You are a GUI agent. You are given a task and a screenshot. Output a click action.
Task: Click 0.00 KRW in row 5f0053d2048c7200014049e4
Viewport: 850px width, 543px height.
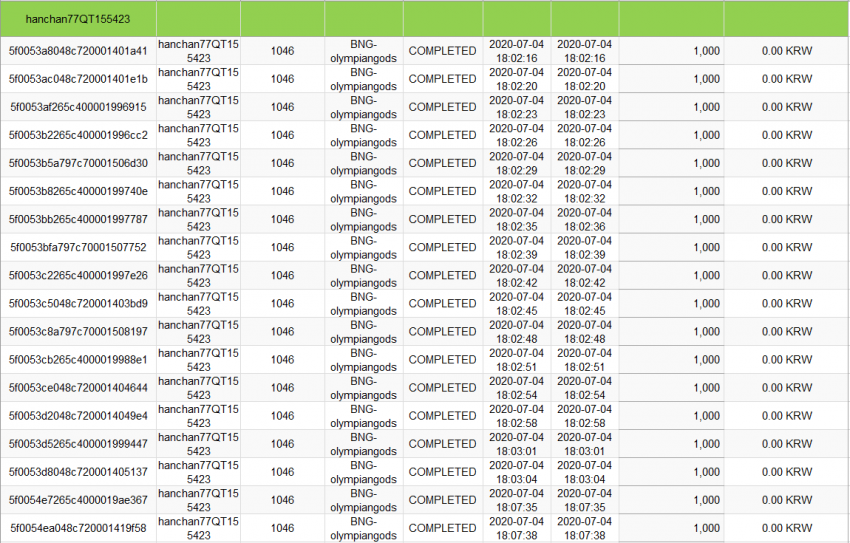coord(787,416)
